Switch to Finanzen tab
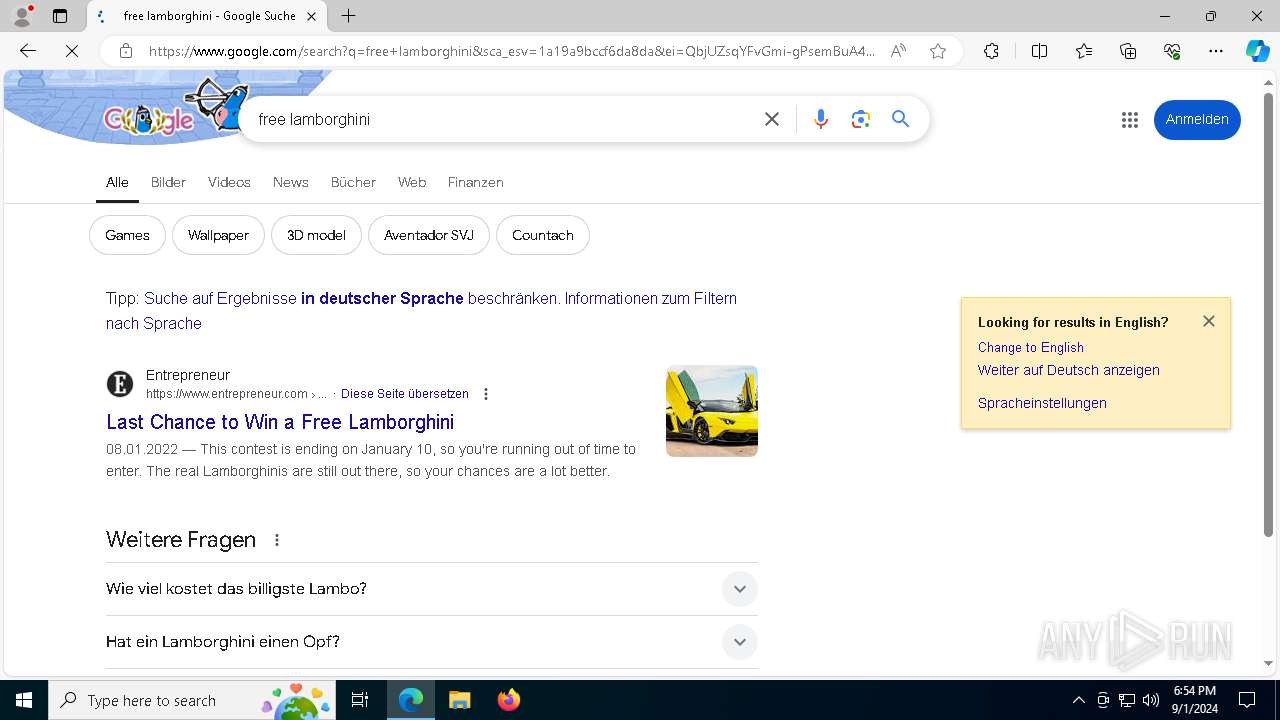This screenshot has height=720, width=1280. (x=475, y=182)
